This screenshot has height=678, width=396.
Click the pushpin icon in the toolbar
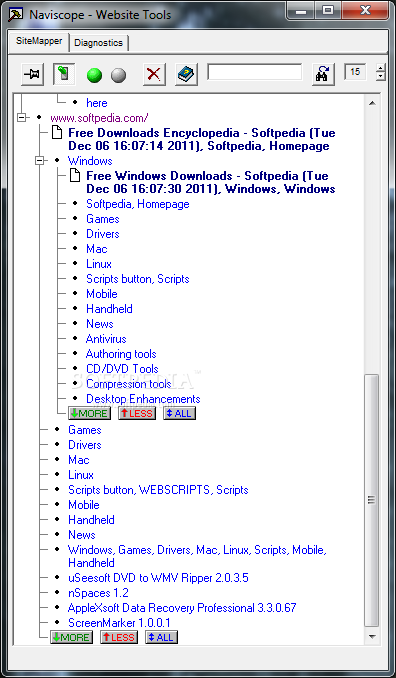point(32,74)
